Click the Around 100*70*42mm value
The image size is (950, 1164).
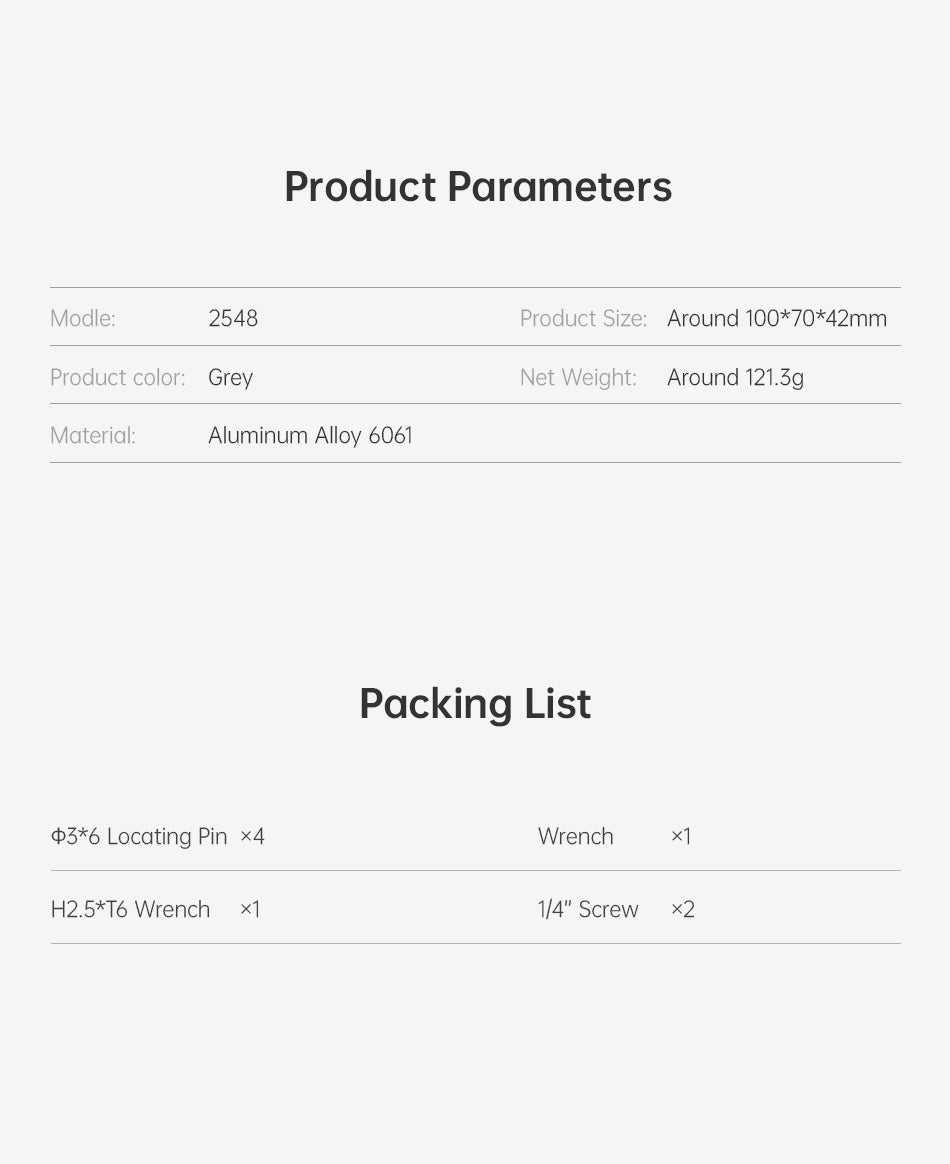(x=777, y=318)
